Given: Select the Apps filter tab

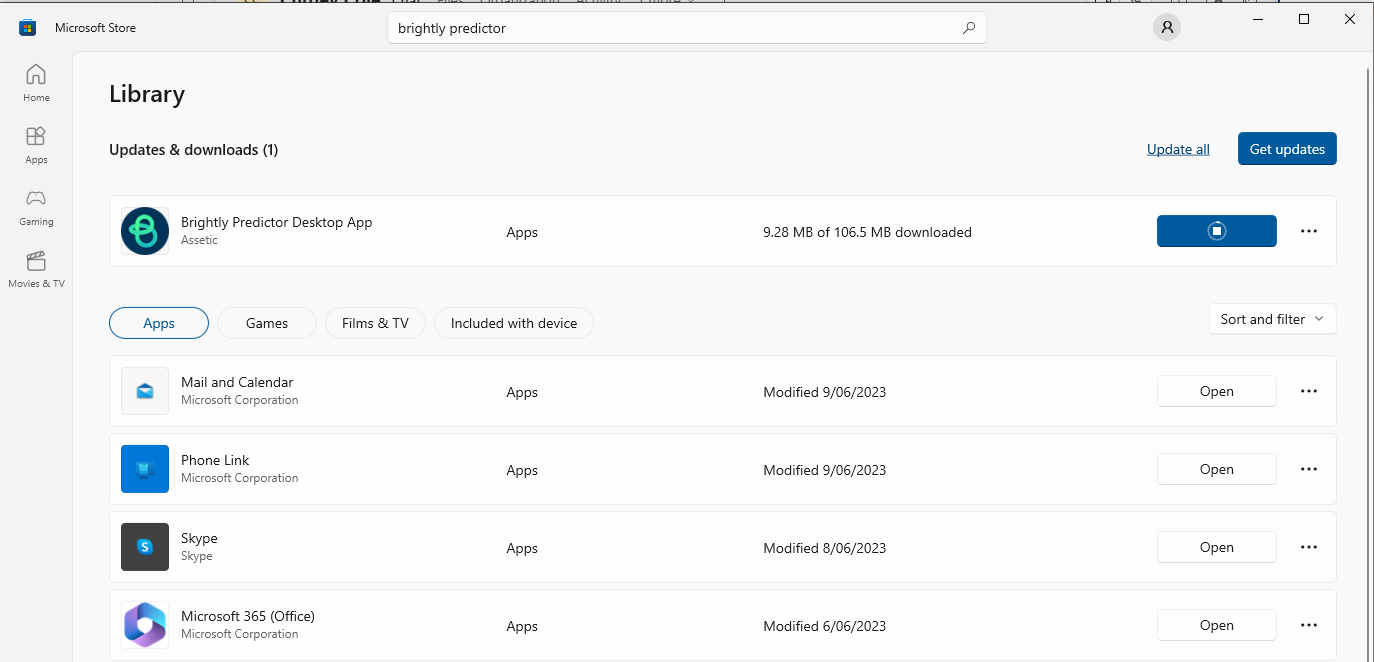Looking at the screenshot, I should pyautogui.click(x=159, y=323).
